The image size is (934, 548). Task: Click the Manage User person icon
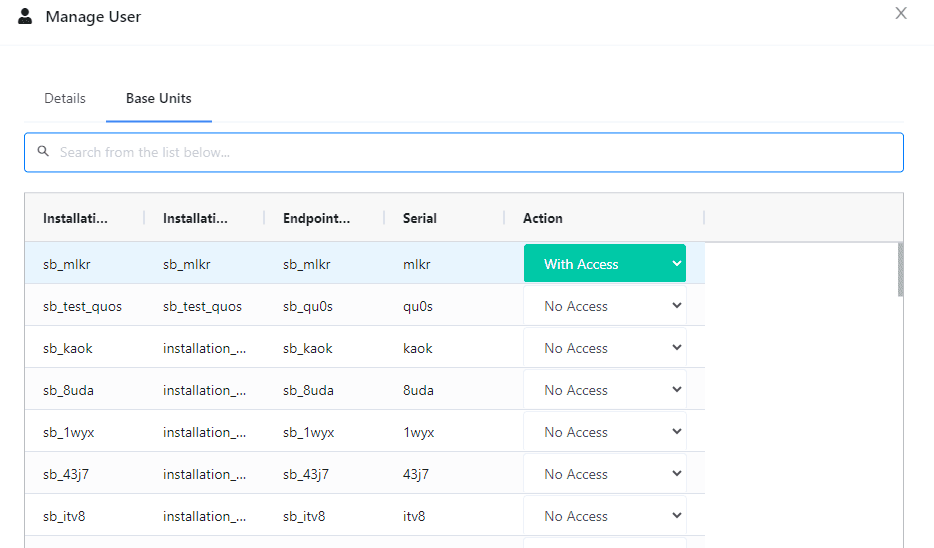click(x=25, y=16)
